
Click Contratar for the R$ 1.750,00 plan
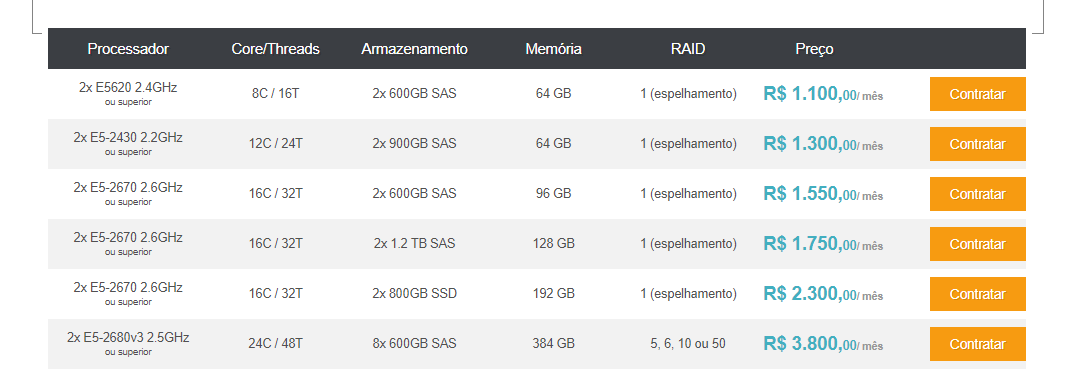coord(977,244)
